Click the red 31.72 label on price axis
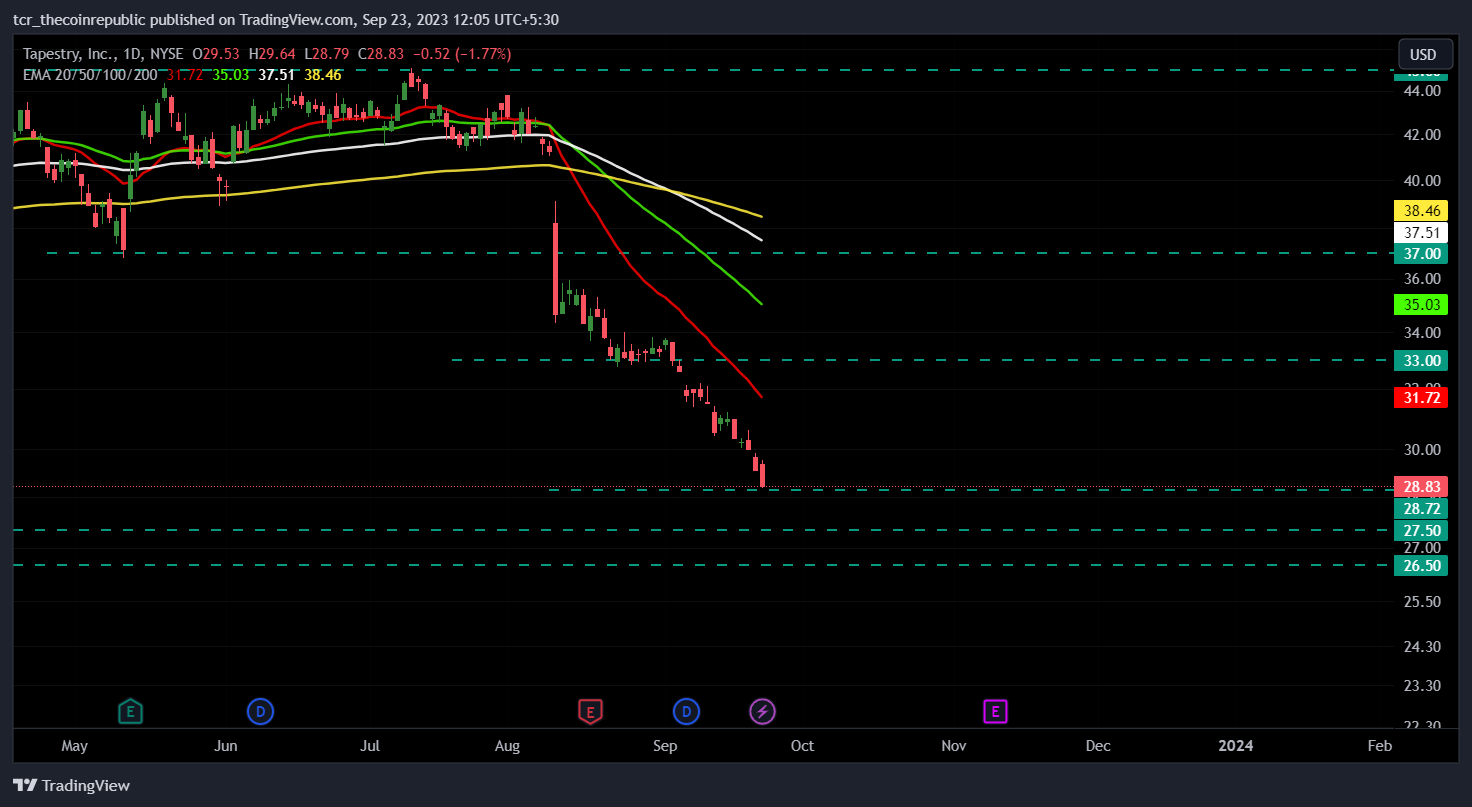This screenshot has width=1472, height=807. point(1420,397)
